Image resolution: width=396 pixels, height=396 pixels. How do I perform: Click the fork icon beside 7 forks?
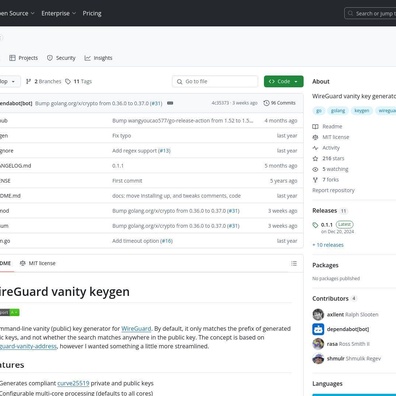pyautogui.click(x=315, y=180)
